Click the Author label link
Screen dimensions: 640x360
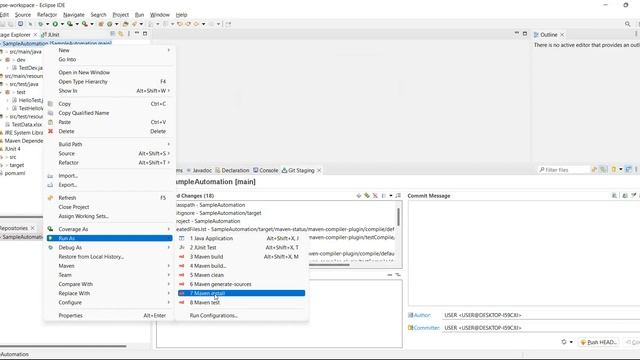[x=422, y=315]
